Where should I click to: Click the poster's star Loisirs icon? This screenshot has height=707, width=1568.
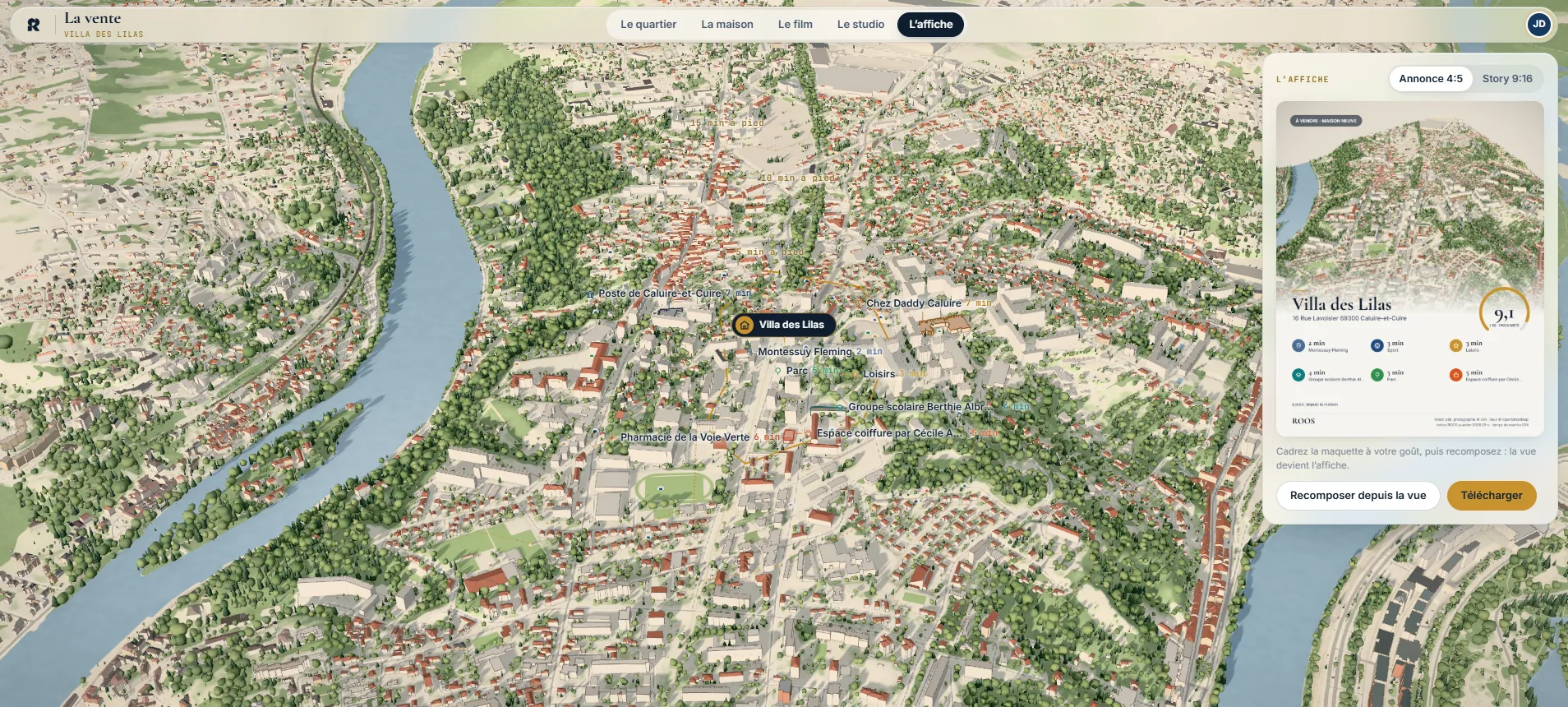click(x=1455, y=346)
